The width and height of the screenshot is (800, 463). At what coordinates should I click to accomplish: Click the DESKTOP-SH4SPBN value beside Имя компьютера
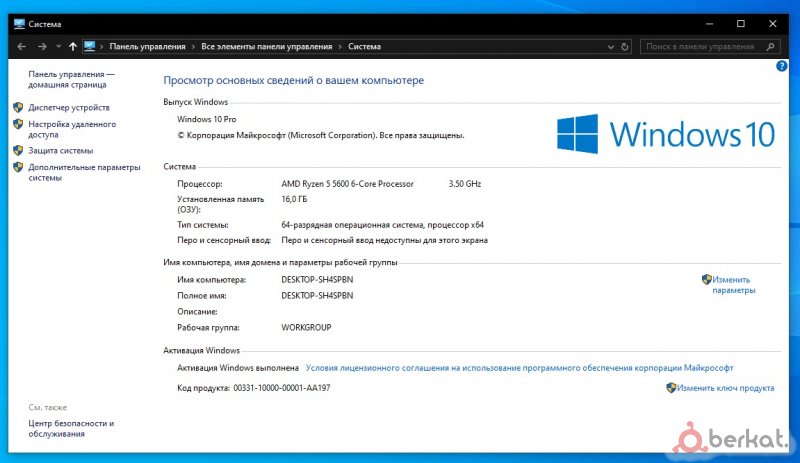[317, 280]
